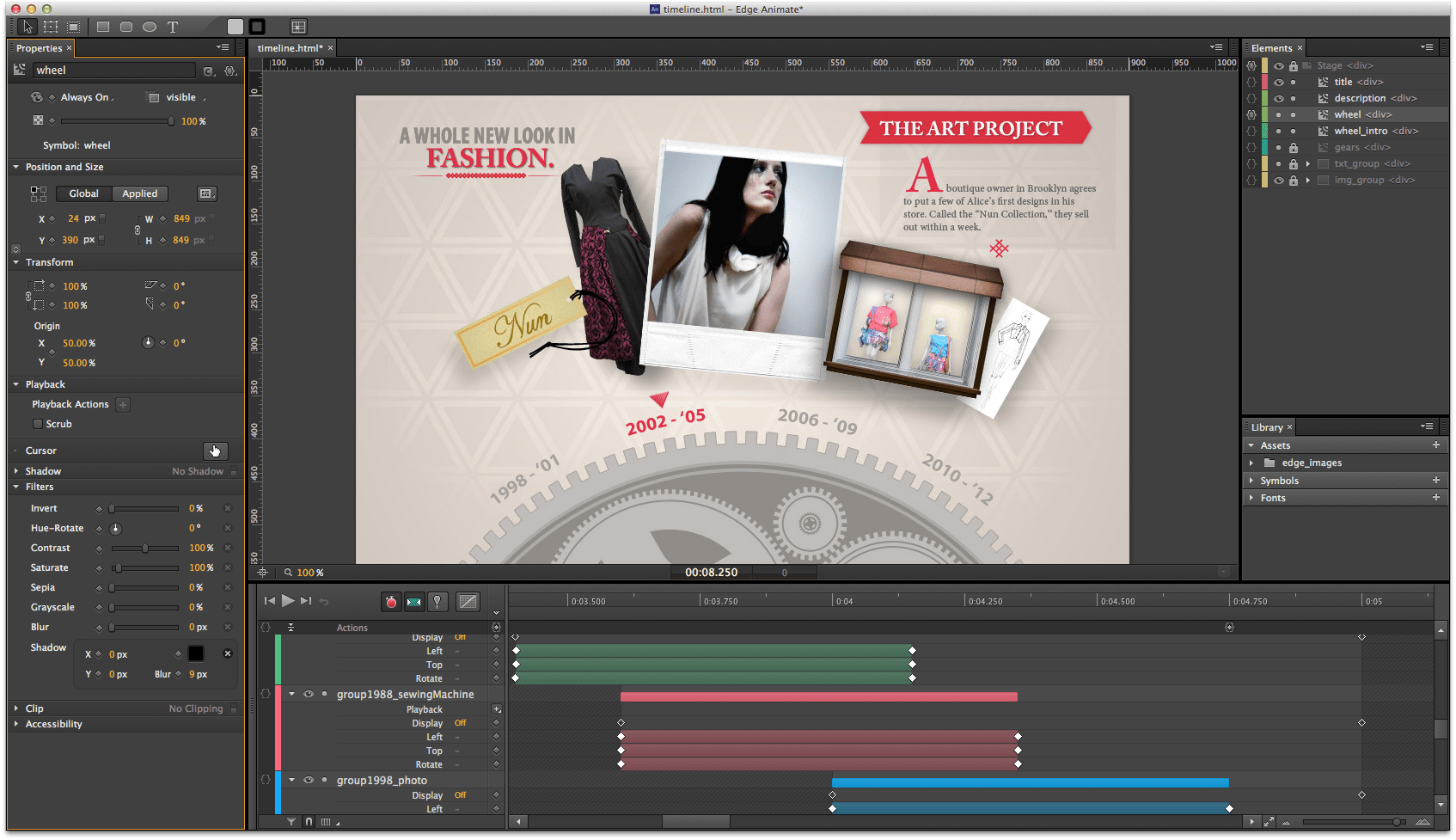Viewport: 1456px width, 840px height.
Task: Select the Ellipse tool
Action: [149, 27]
